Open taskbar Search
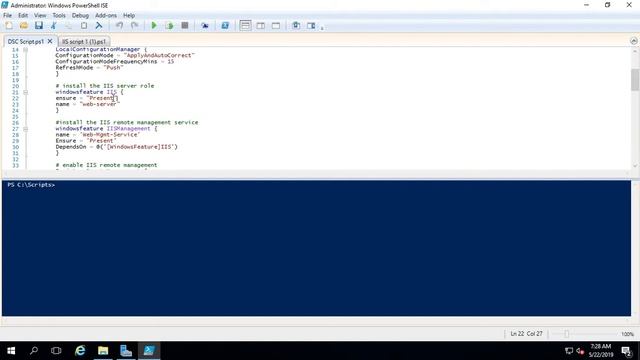The height and width of the screenshot is (360, 640). (x=34, y=351)
